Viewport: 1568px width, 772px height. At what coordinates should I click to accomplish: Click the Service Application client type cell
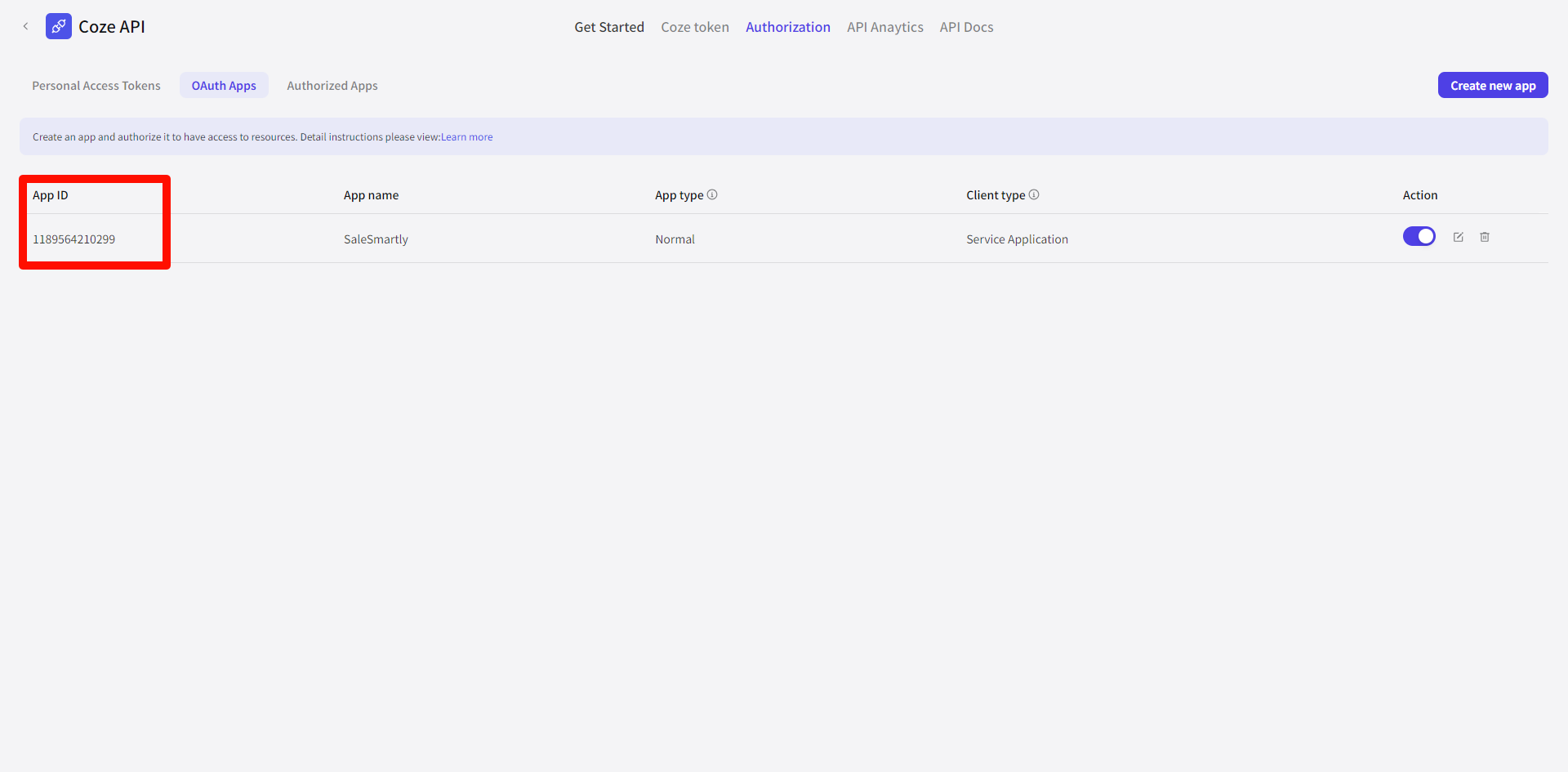tap(1017, 239)
